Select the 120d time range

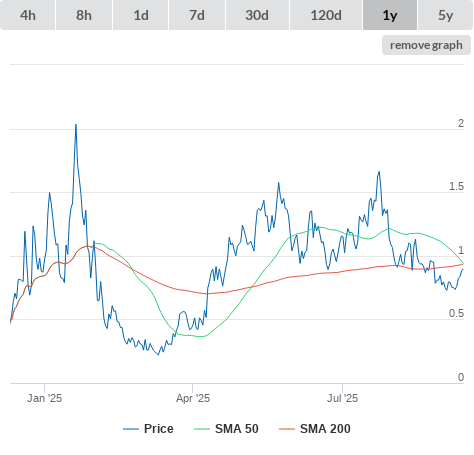(326, 15)
